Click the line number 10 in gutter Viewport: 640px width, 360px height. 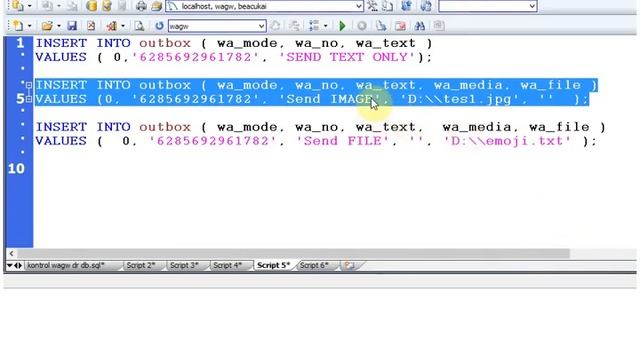(x=16, y=169)
